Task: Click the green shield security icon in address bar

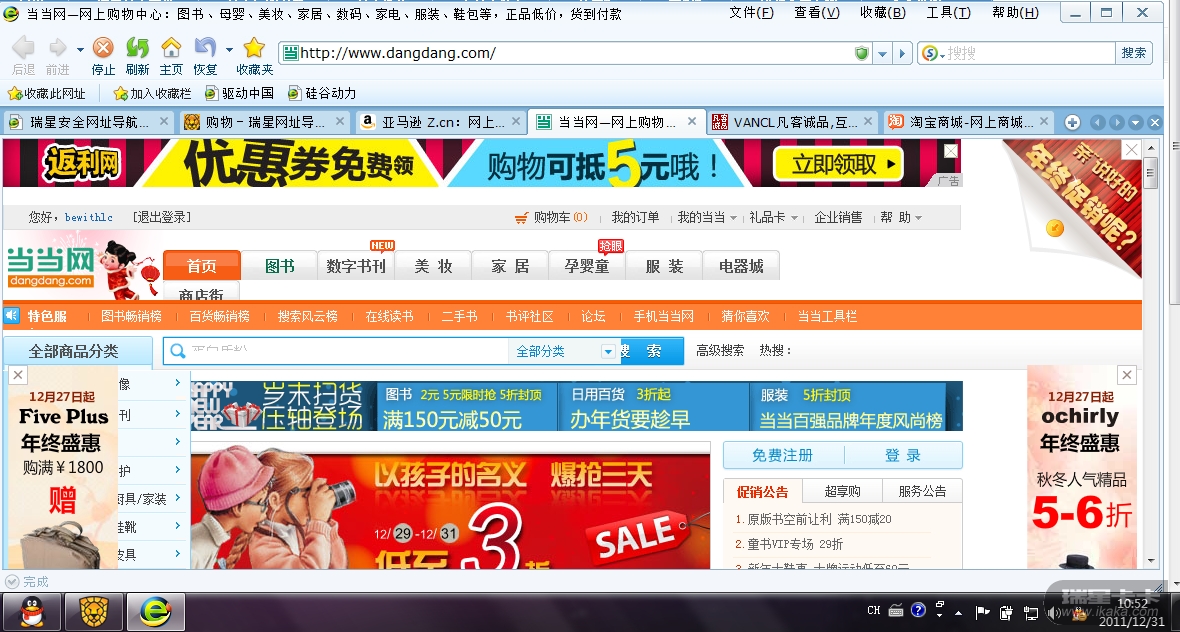Action: pos(862,53)
